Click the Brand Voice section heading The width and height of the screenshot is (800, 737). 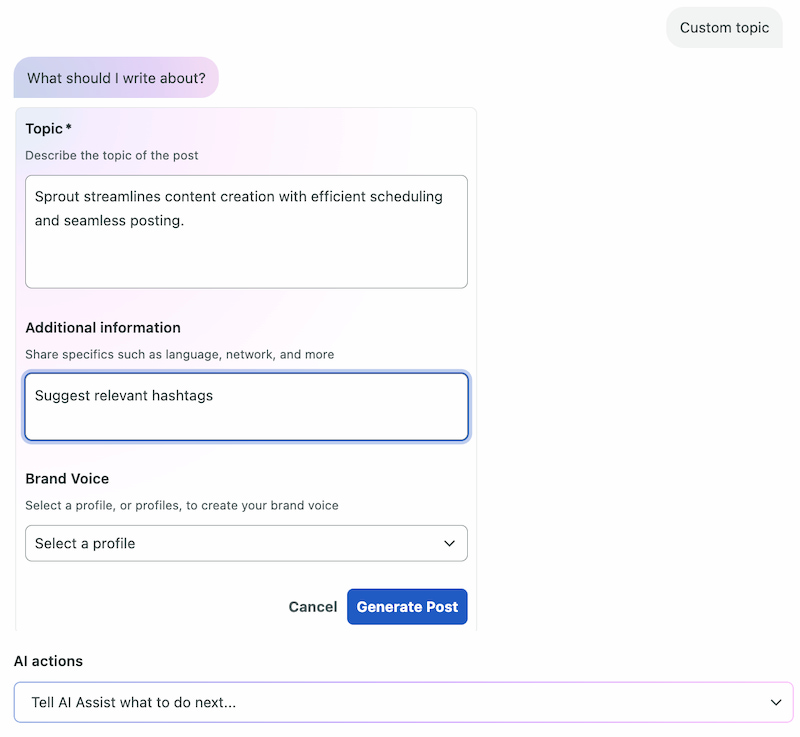coord(67,478)
